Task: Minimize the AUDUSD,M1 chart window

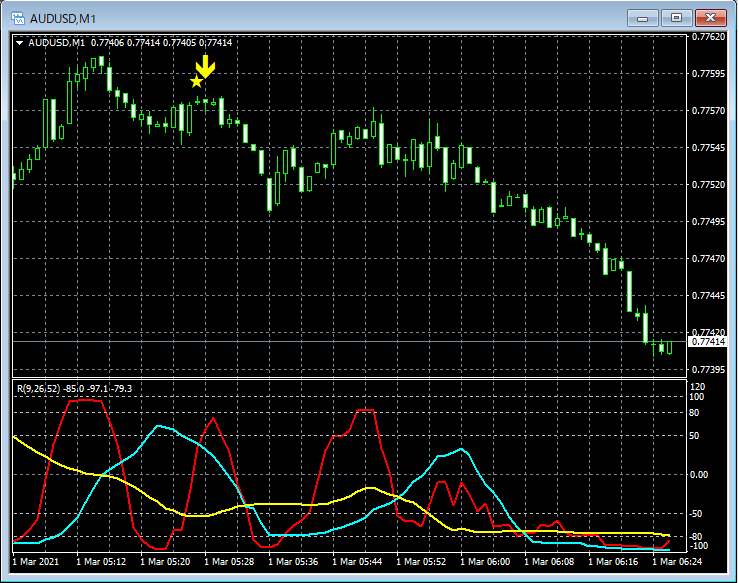Action: [x=642, y=17]
